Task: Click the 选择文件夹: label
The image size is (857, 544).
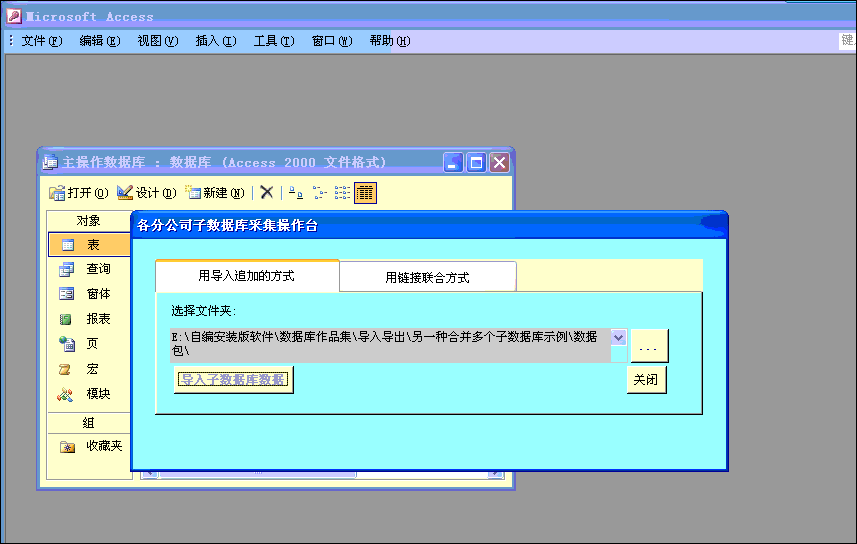Action: coord(204,311)
